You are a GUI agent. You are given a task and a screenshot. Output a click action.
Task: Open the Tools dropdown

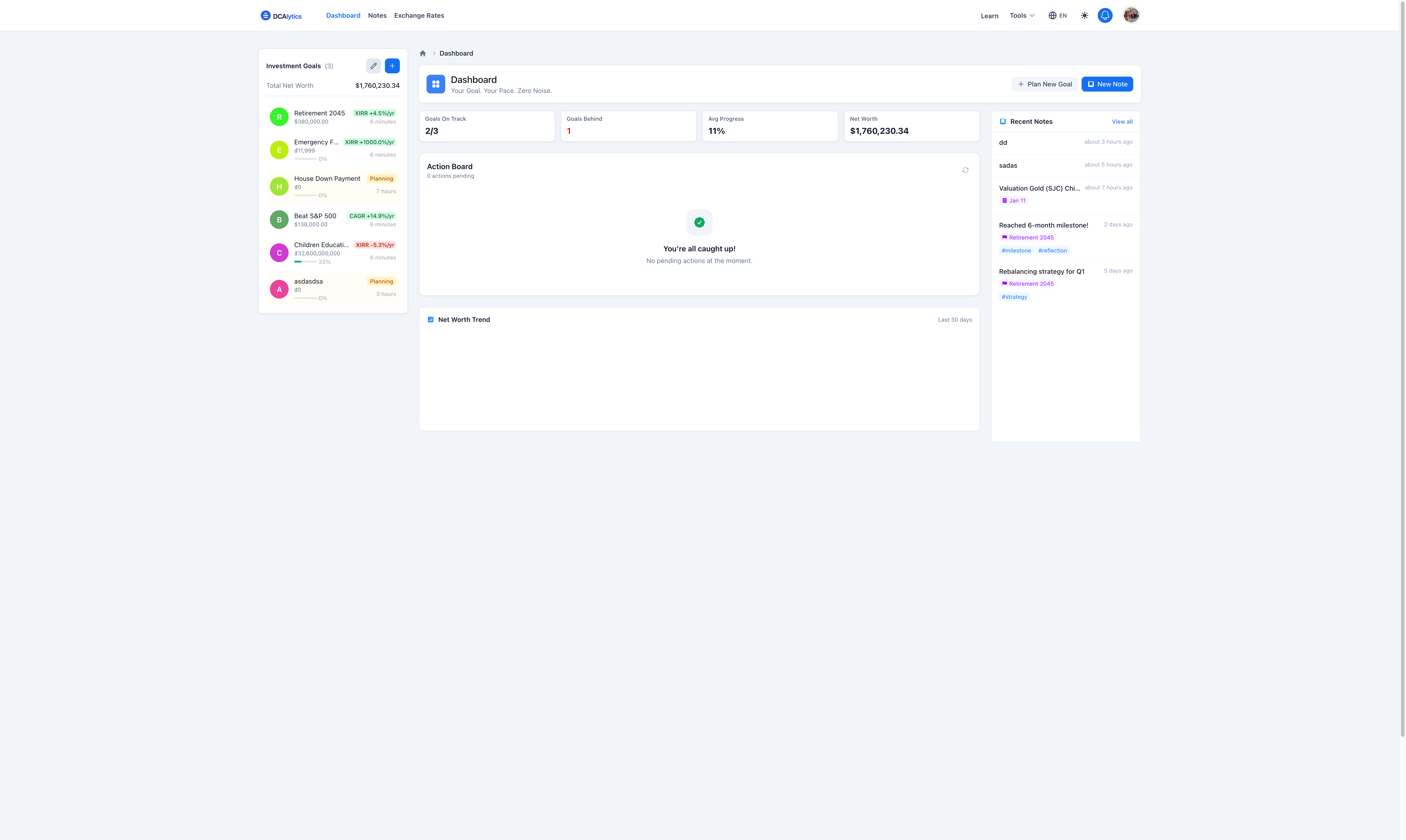pyautogui.click(x=1022, y=15)
